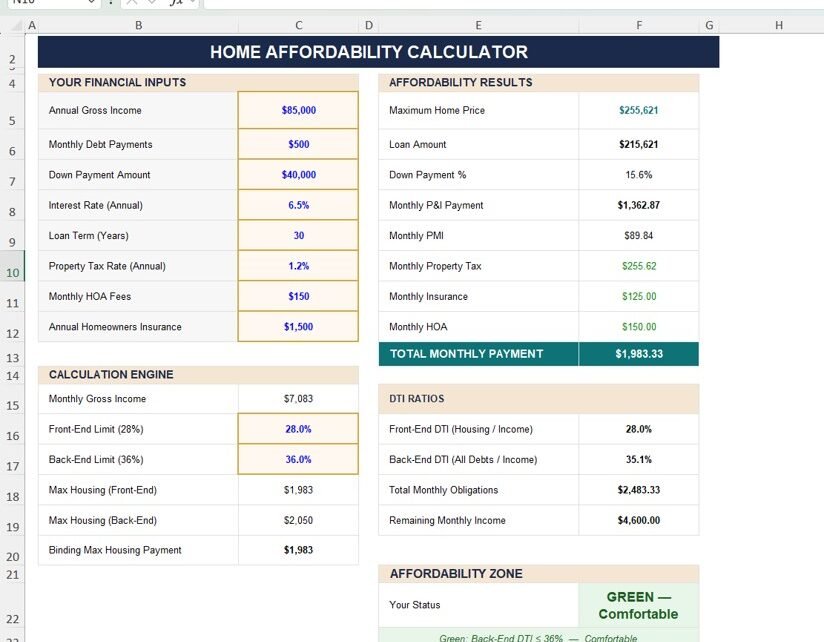This screenshot has height=642, width=824.
Task: Click the Home Affordability Calculator title banner
Action: pos(378,52)
